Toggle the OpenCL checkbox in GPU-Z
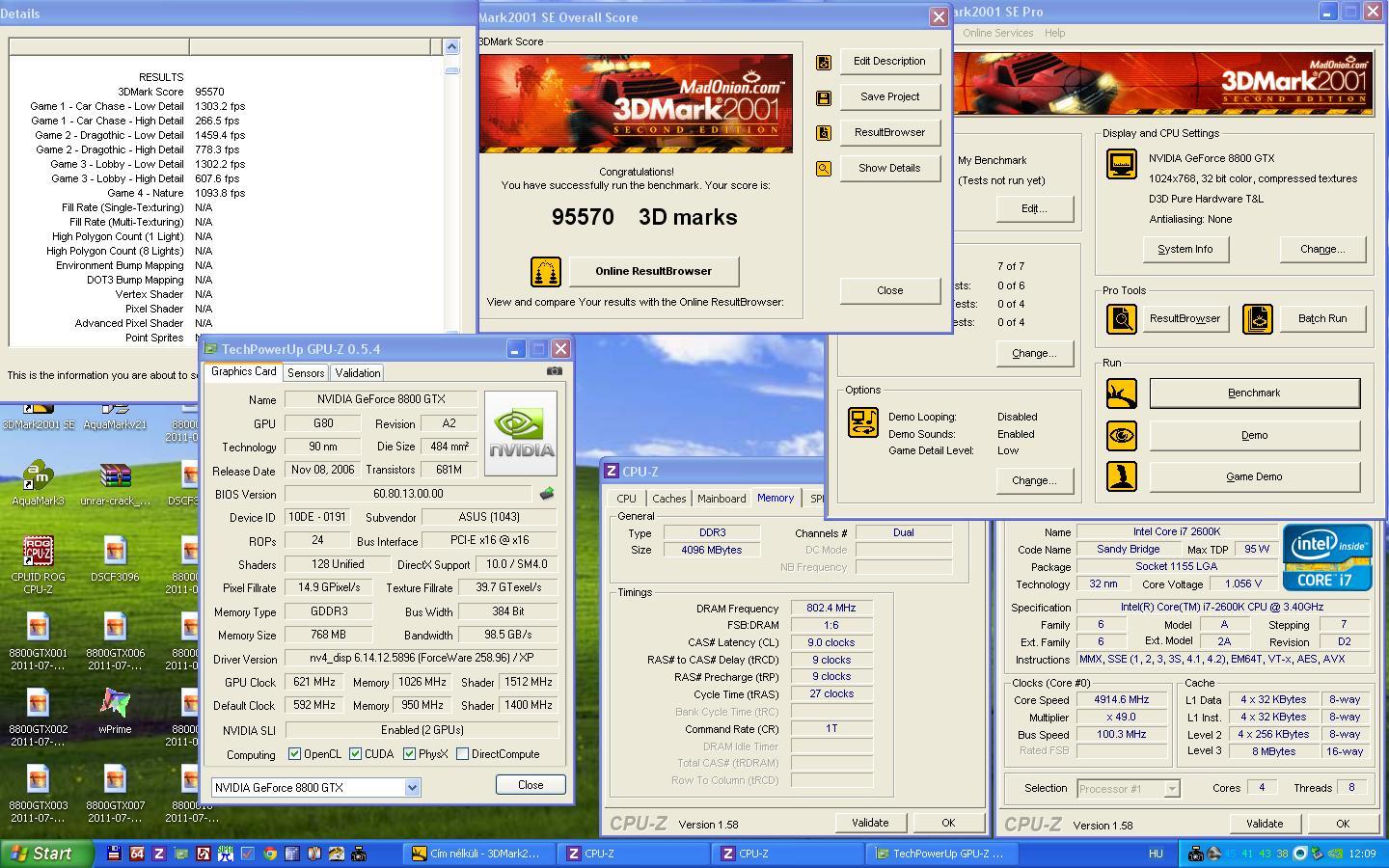 (x=294, y=754)
